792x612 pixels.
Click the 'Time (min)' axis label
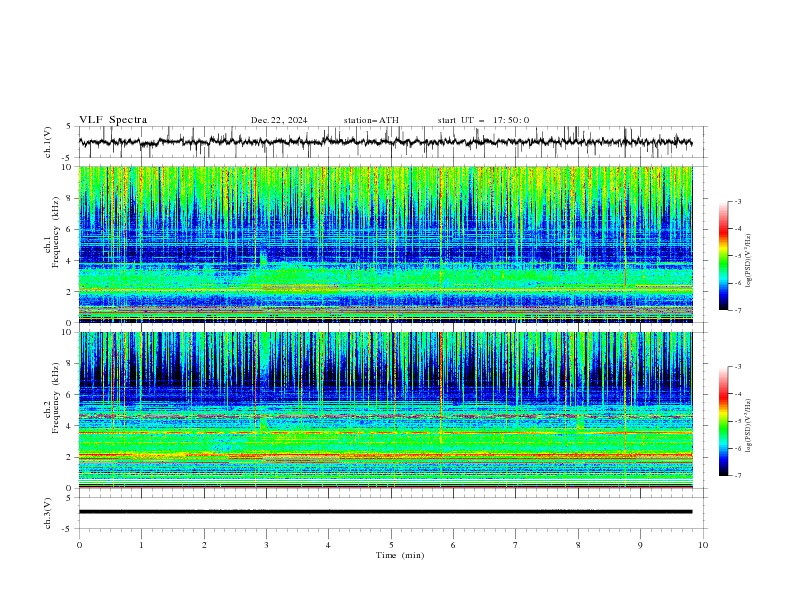(x=400, y=555)
